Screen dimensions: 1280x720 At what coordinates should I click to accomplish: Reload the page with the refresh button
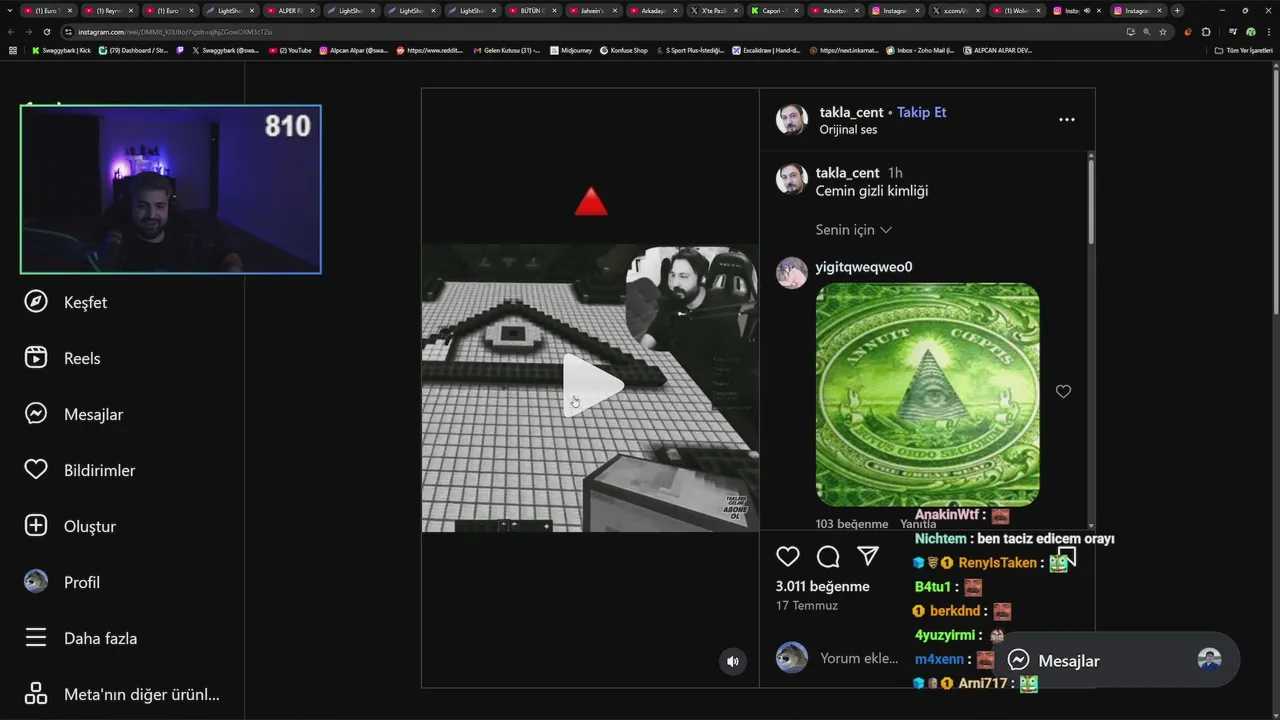(x=47, y=32)
